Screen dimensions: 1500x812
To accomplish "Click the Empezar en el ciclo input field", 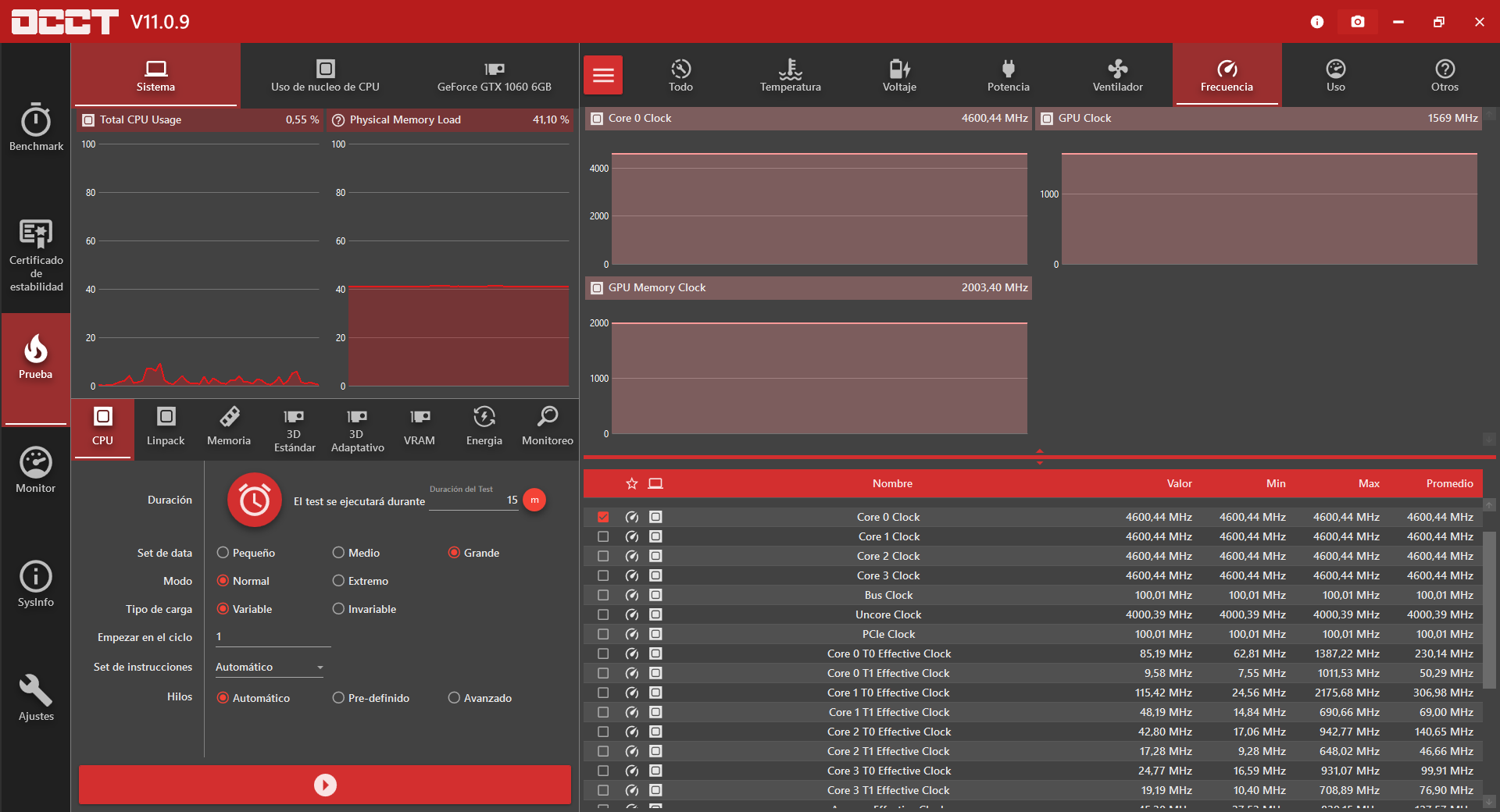I will click(273, 637).
